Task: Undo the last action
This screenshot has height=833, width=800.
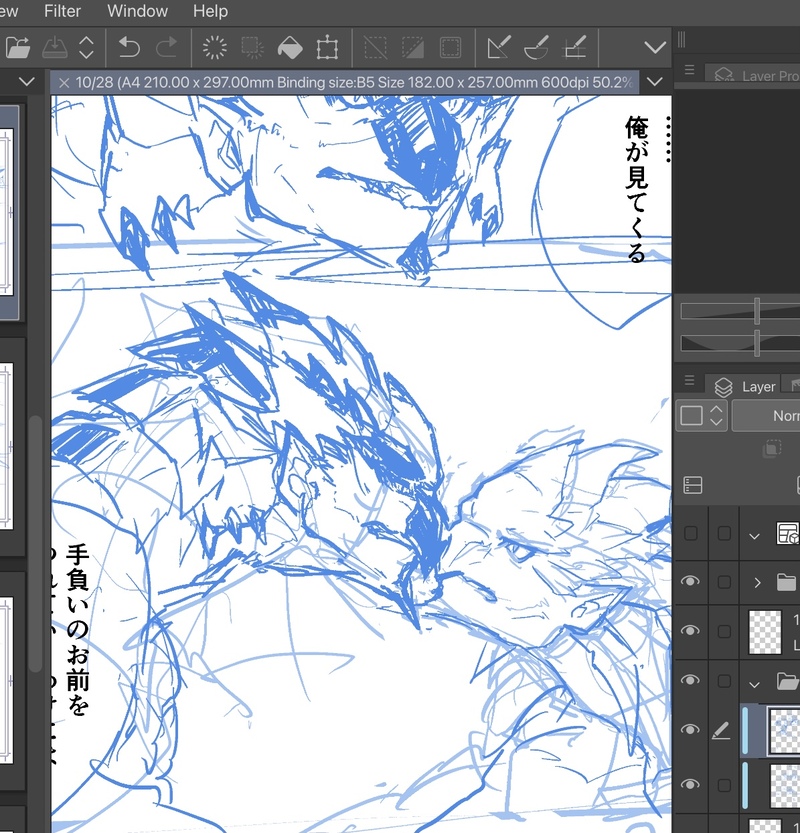Action: (129, 48)
